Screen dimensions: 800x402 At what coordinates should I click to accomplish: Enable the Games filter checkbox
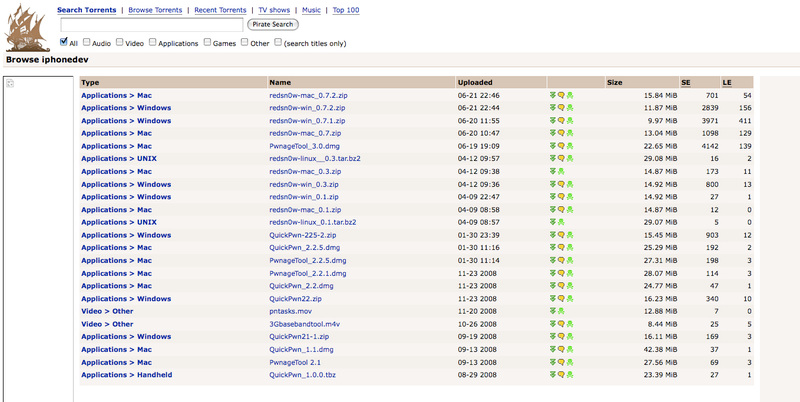pyautogui.click(x=207, y=42)
